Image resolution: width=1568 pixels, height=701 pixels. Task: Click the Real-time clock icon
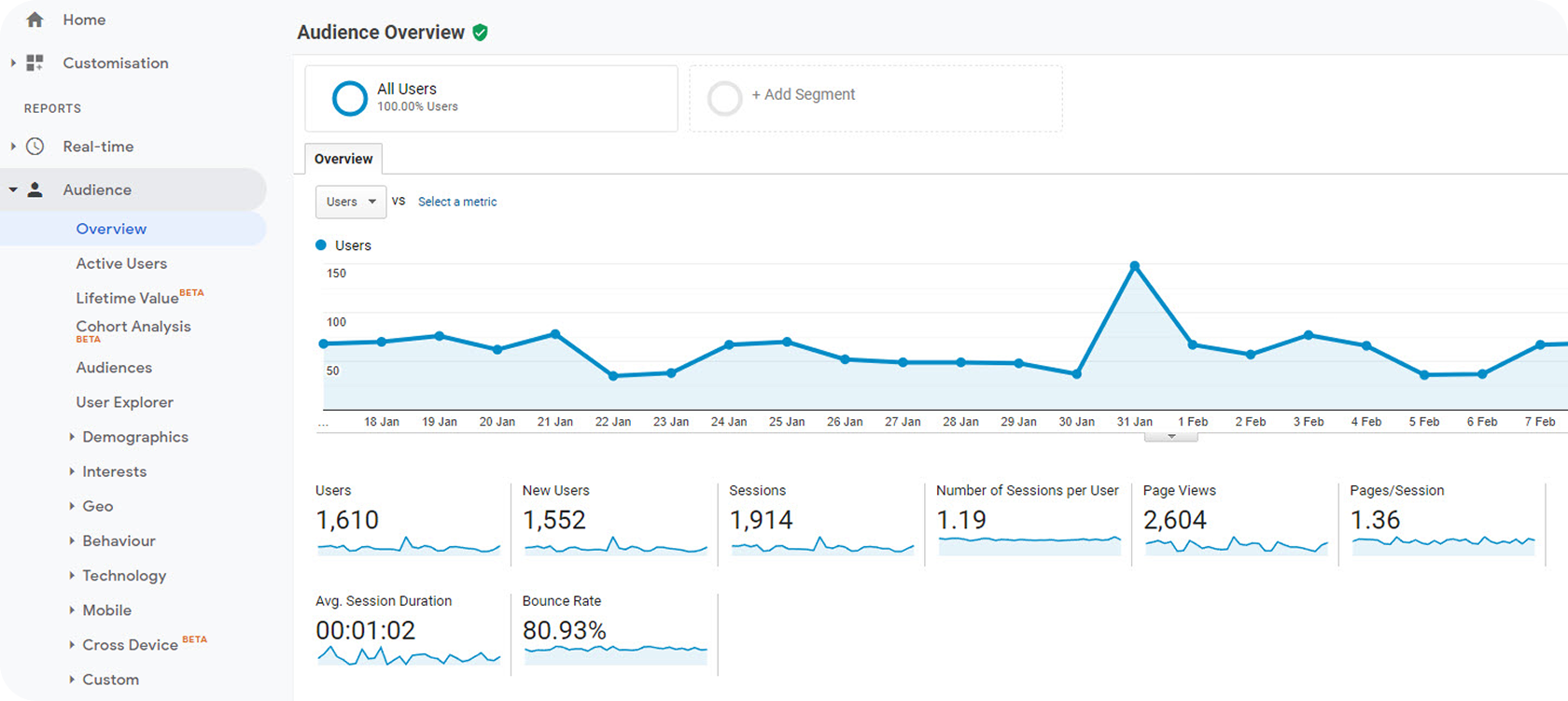(35, 147)
